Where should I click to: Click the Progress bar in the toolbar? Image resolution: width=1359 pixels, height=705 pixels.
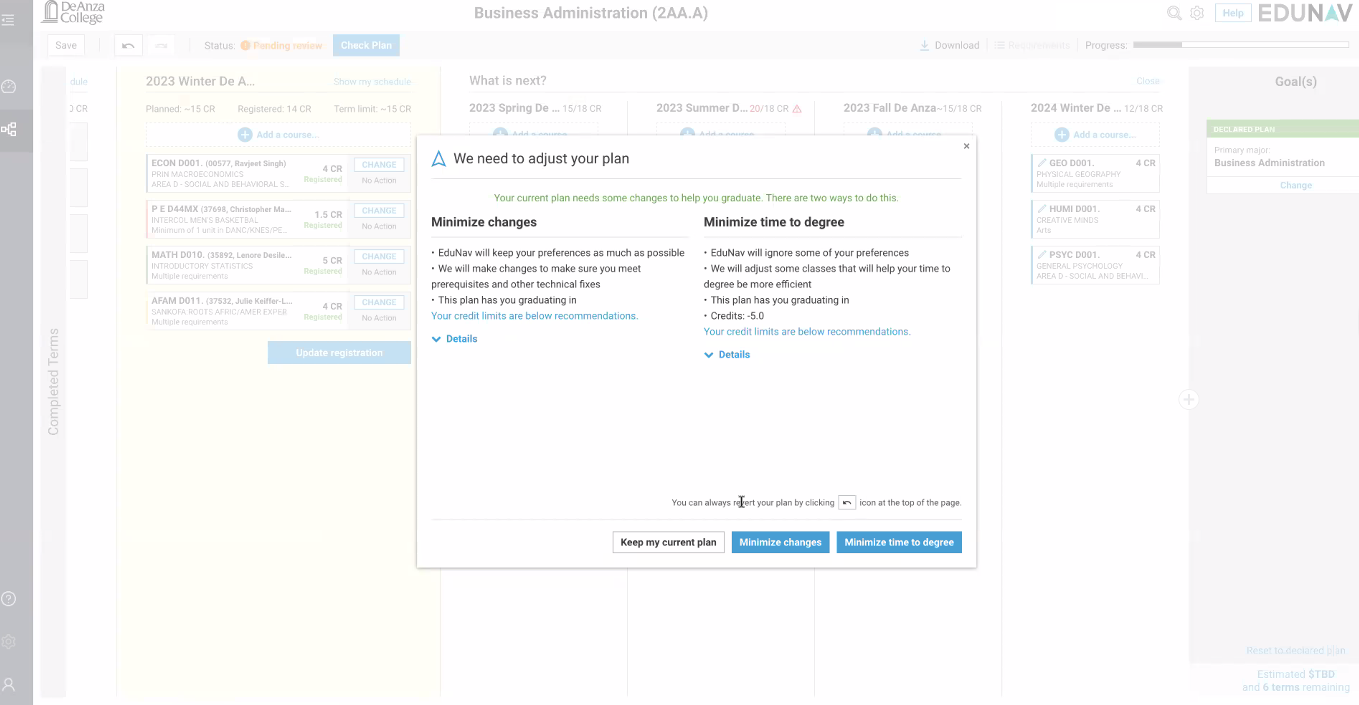[x=1241, y=45]
